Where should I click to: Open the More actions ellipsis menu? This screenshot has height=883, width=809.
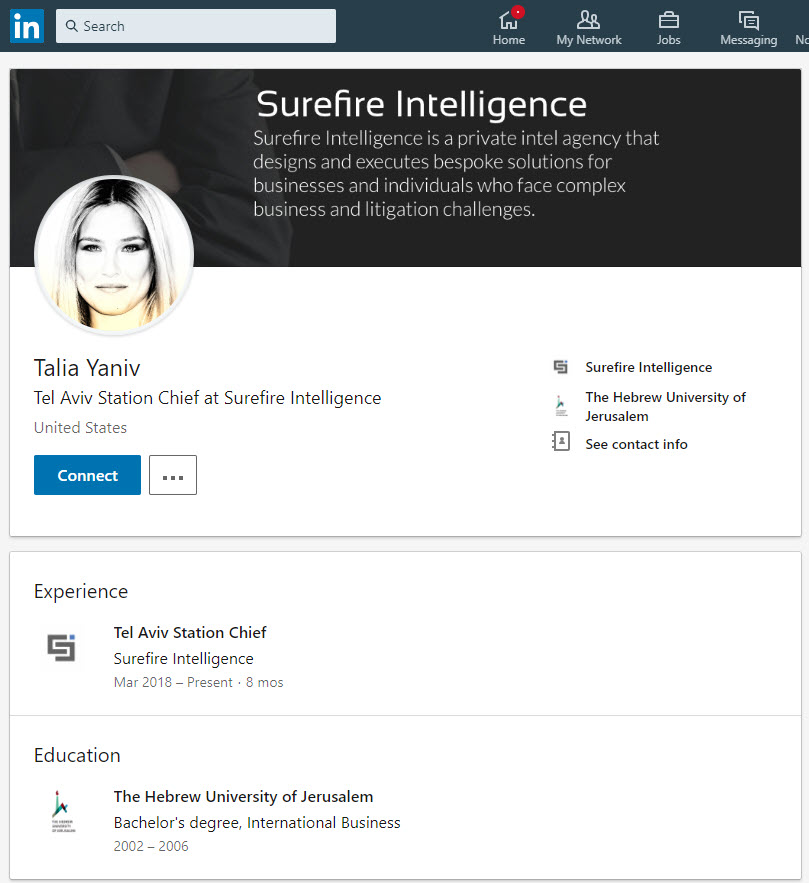173,475
